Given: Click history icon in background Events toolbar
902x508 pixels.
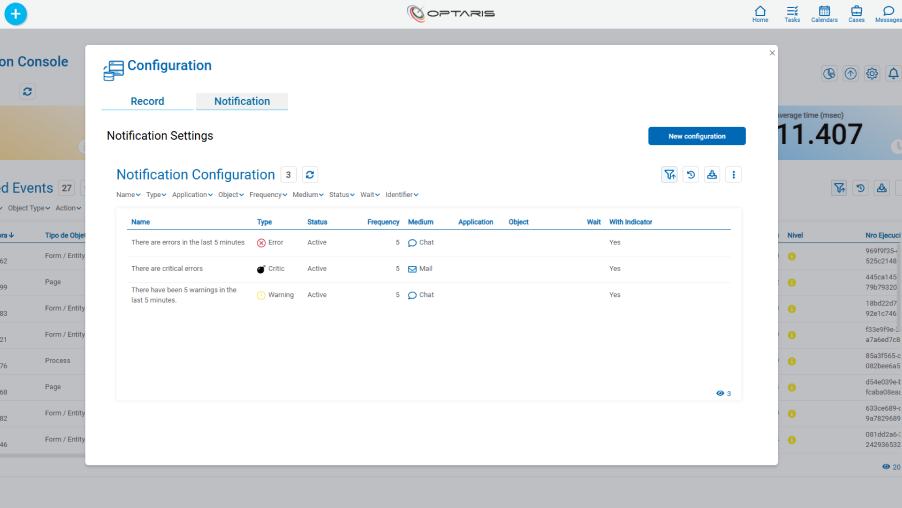Looking at the screenshot, I should pos(861,188).
